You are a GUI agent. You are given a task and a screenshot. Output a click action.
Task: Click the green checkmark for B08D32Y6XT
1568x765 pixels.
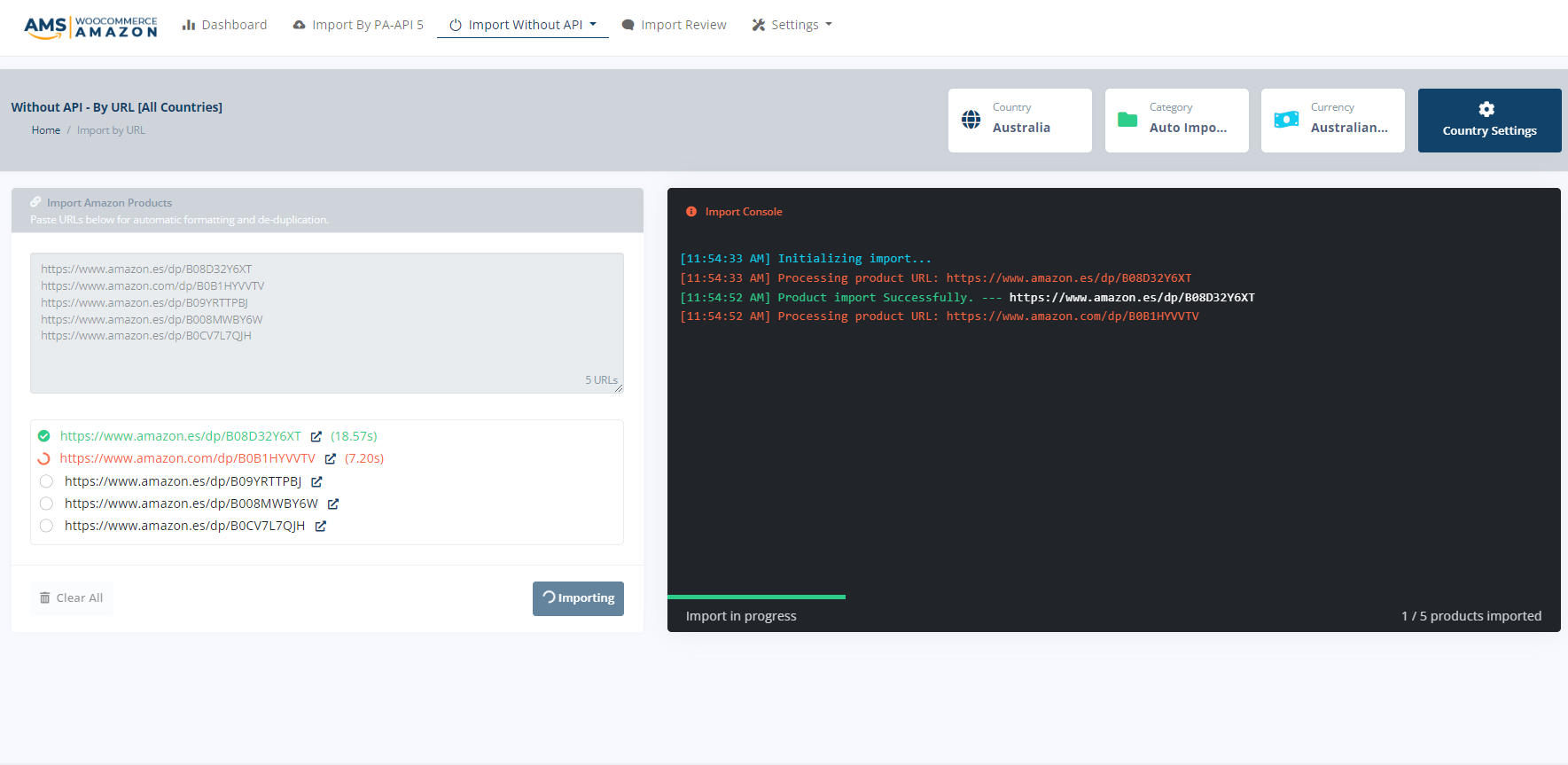point(44,436)
